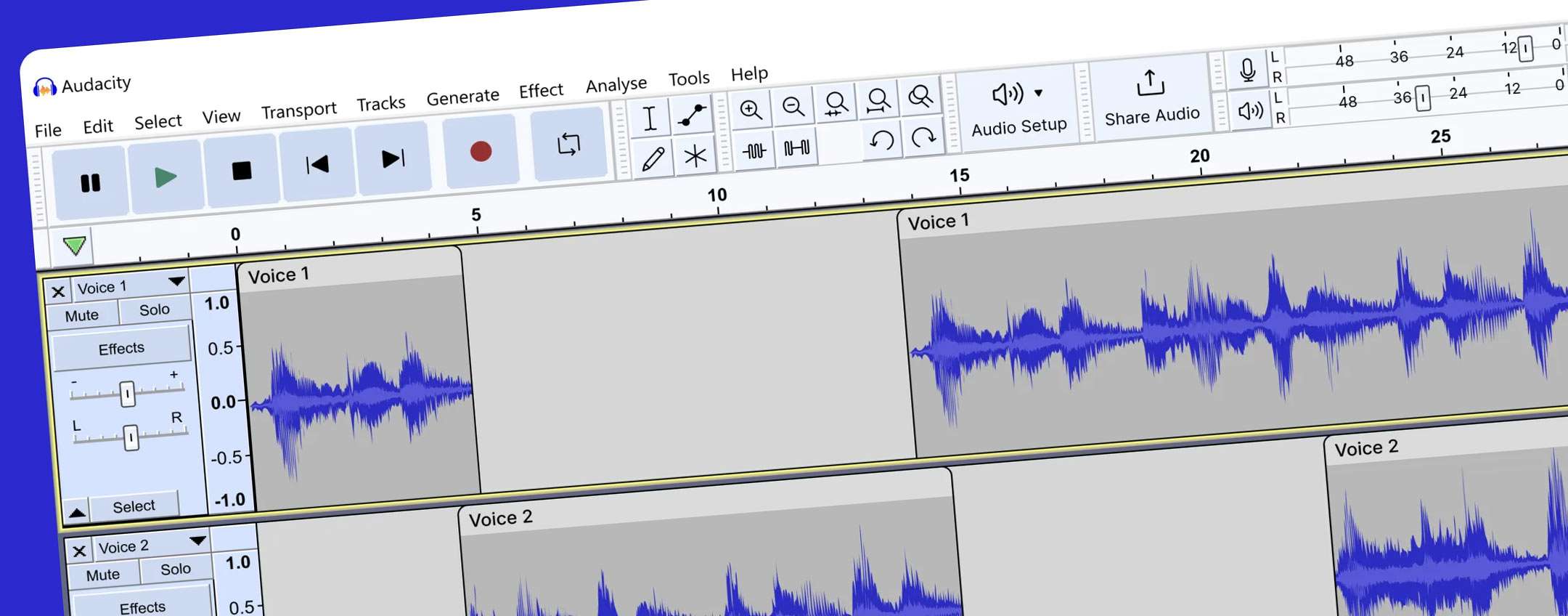The image size is (1568, 616).
Task: Skip to end of project
Action: coord(393,158)
